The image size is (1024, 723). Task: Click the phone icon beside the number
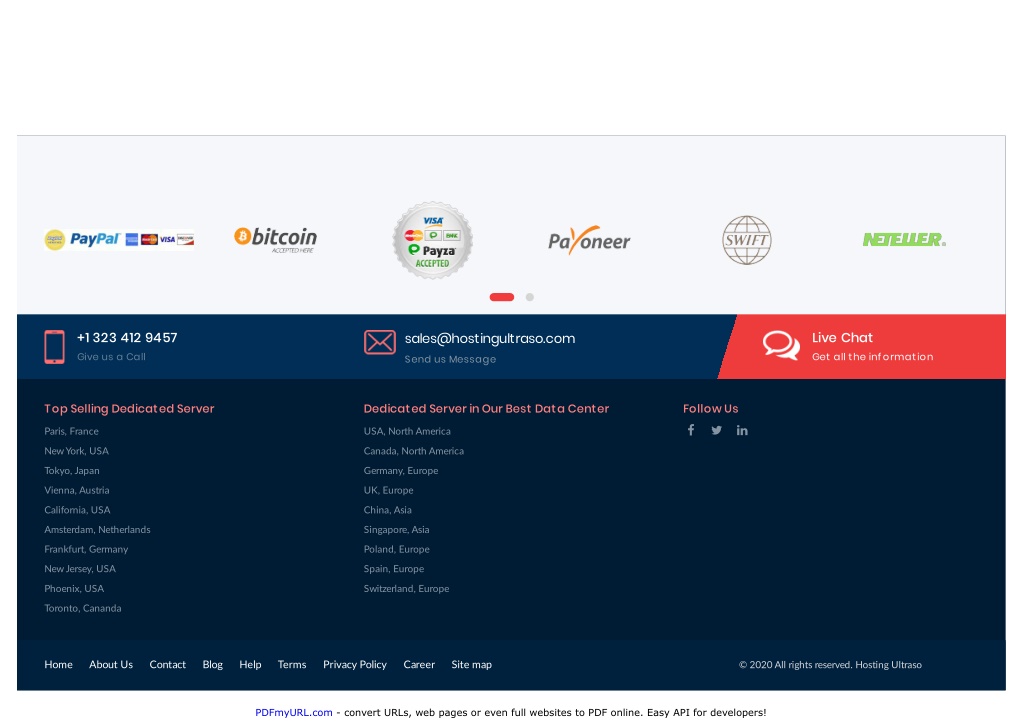point(54,347)
